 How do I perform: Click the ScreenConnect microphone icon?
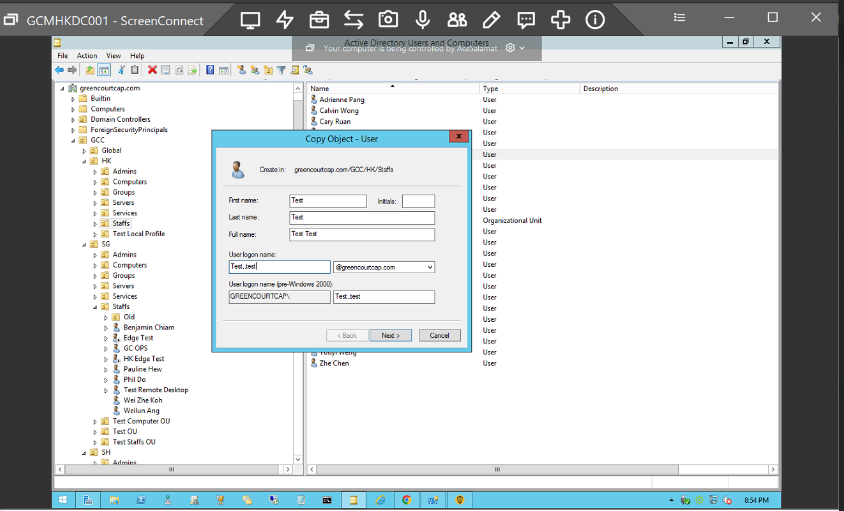pos(423,20)
